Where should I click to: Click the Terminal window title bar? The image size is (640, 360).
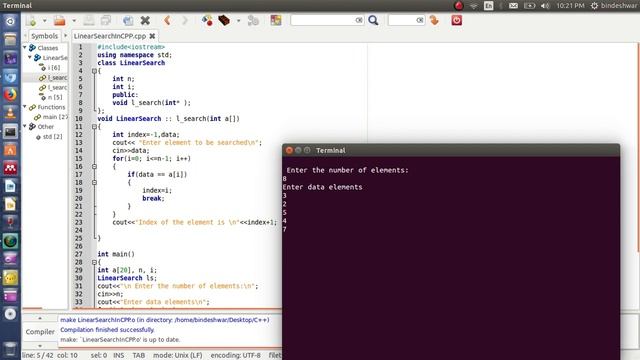pyautogui.click(x=451, y=150)
